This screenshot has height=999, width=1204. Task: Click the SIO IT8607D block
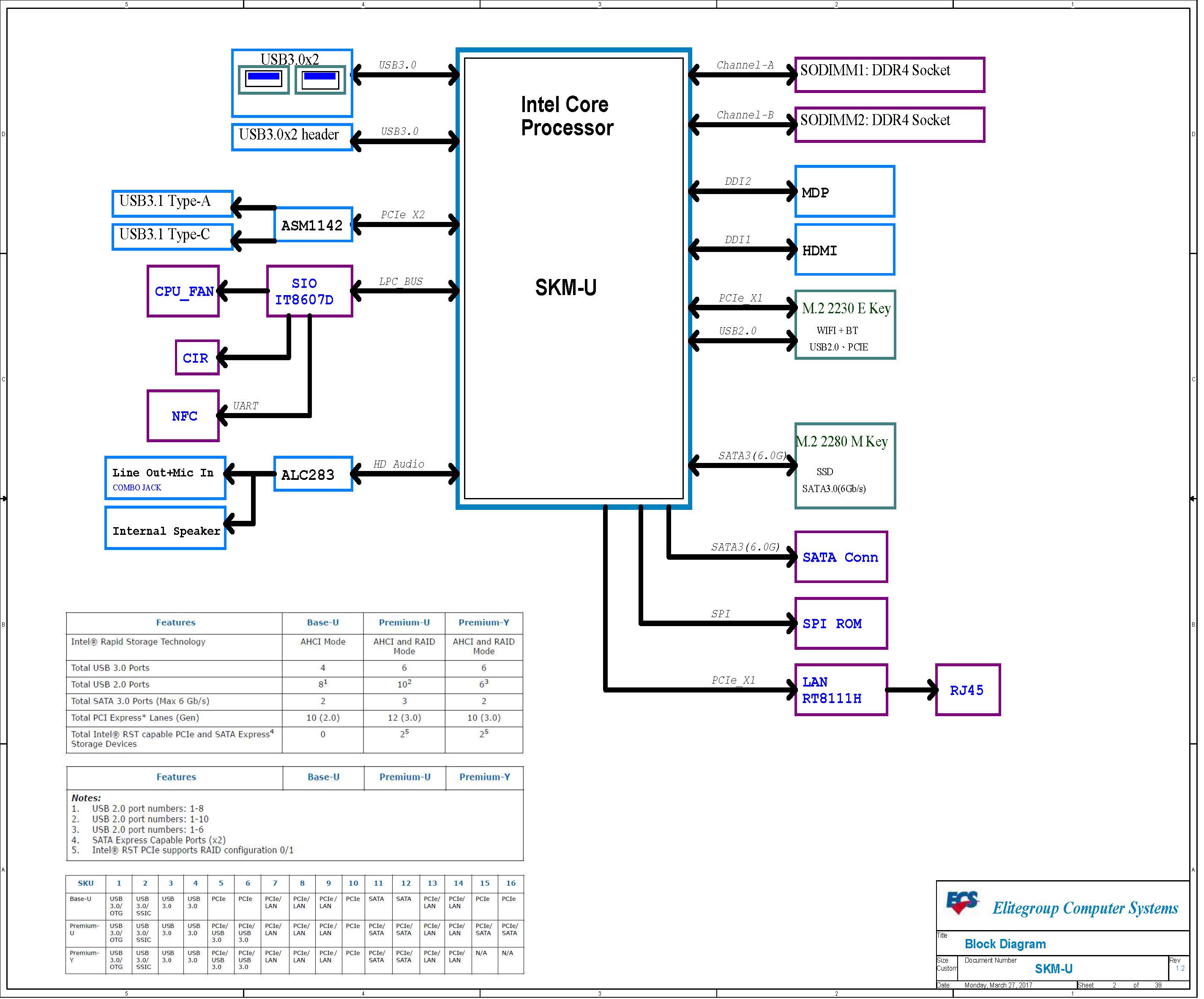tap(310, 292)
